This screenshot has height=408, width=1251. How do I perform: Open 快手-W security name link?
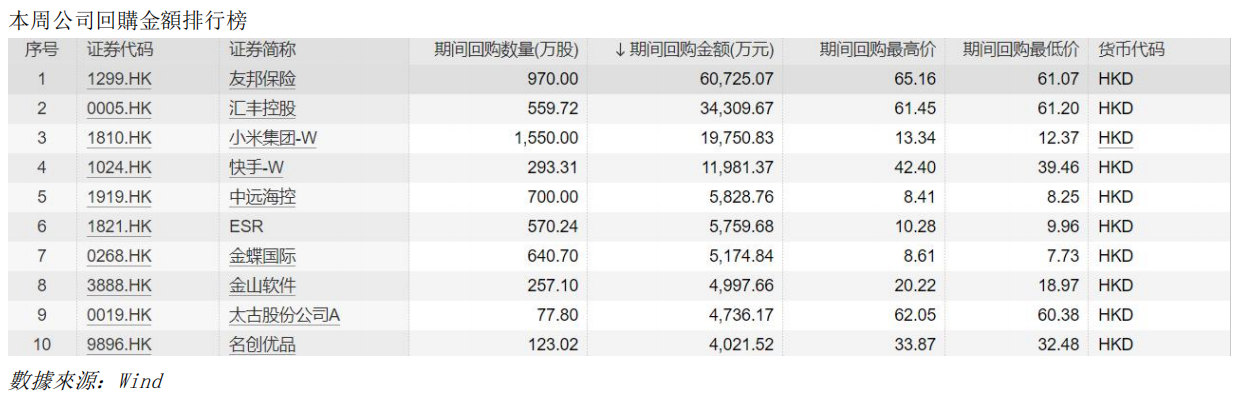click(255, 168)
